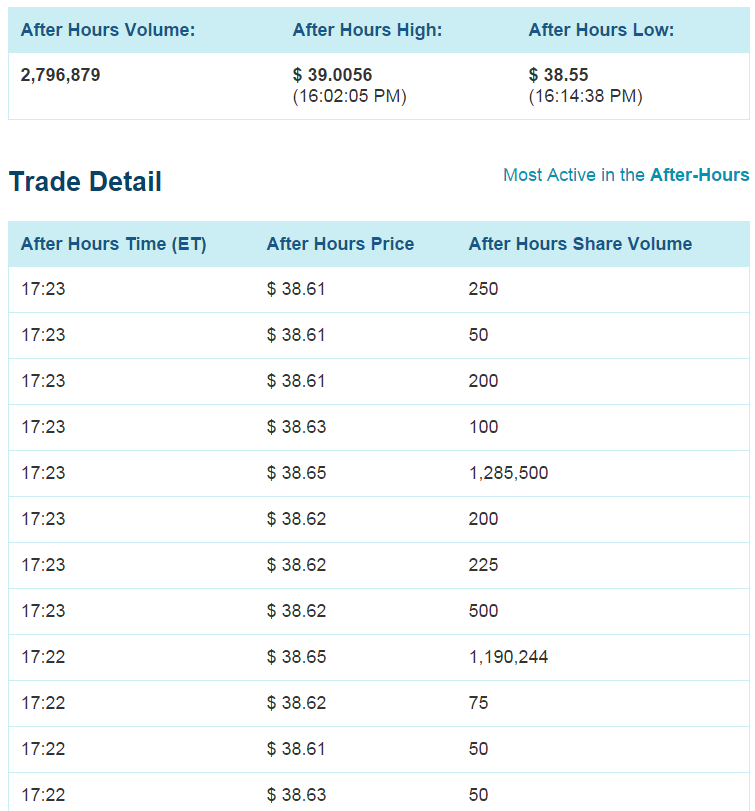Sort by After Hours Price column
Image resolution: width=755 pixels, height=811 pixels.
340,244
